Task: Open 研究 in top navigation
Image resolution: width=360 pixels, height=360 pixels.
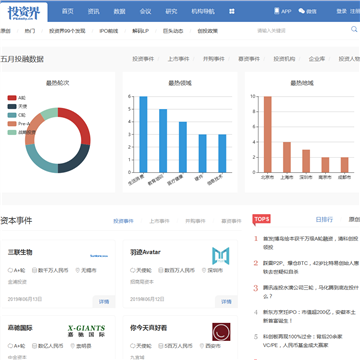Action: tap(171, 11)
